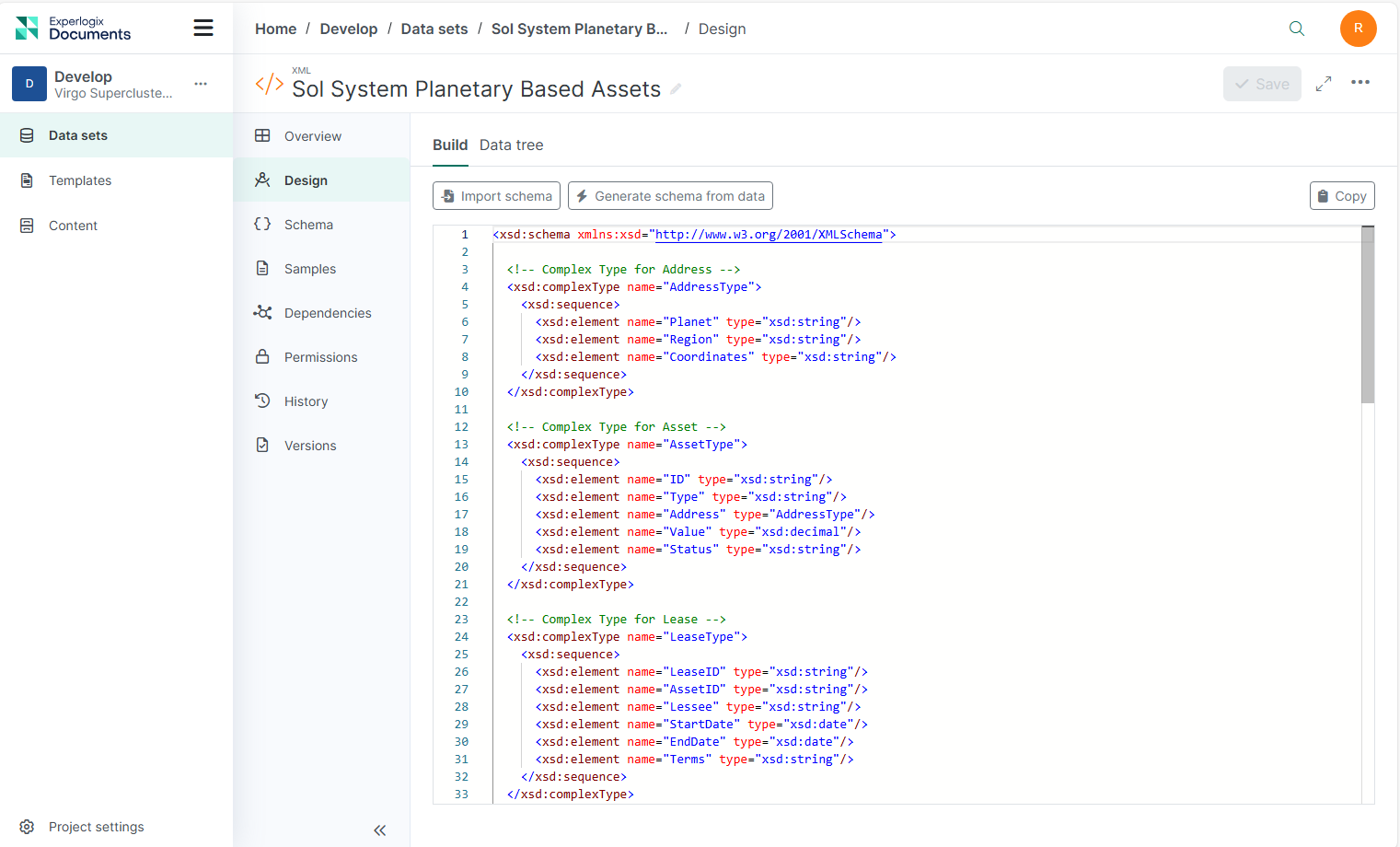Click the "Complex Type for Lease" comment
The width and height of the screenshot is (1400, 847).
click(616, 620)
